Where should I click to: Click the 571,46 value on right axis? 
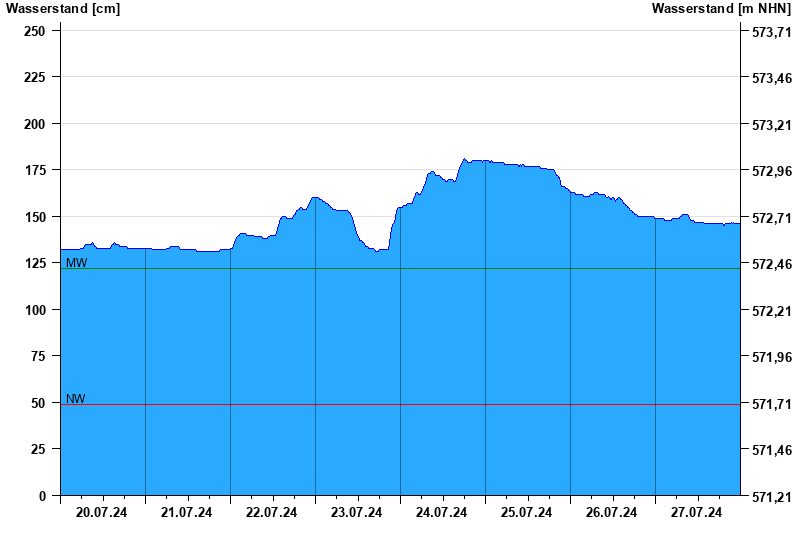[x=772, y=451]
